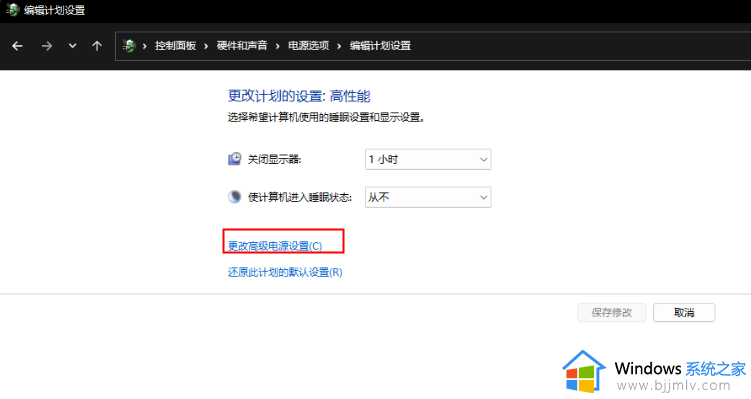Open the recent locations chevron

point(72,46)
